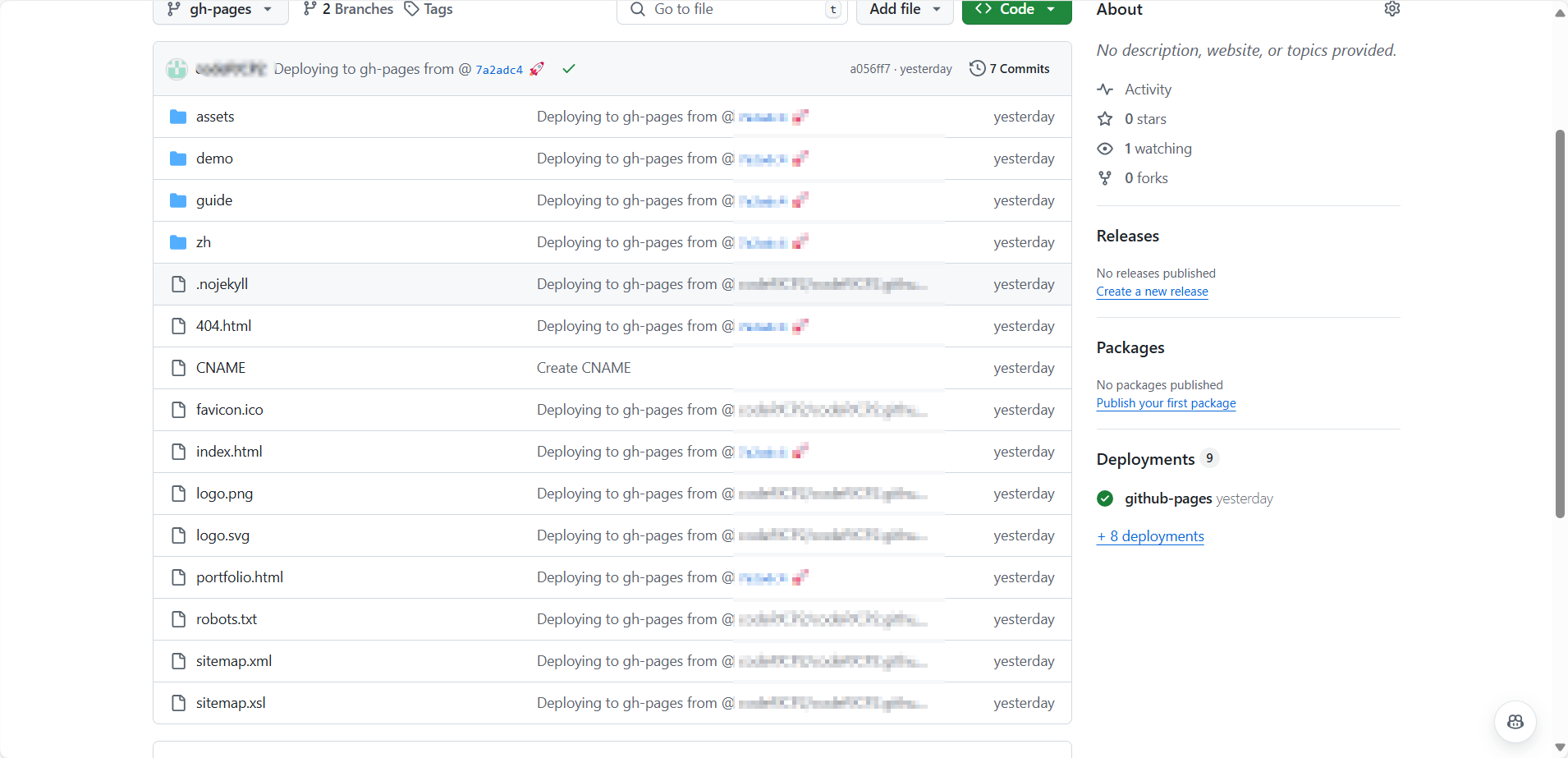This screenshot has height=758, width=1568.
Task: Click the zh folder icon
Action: tap(178, 242)
